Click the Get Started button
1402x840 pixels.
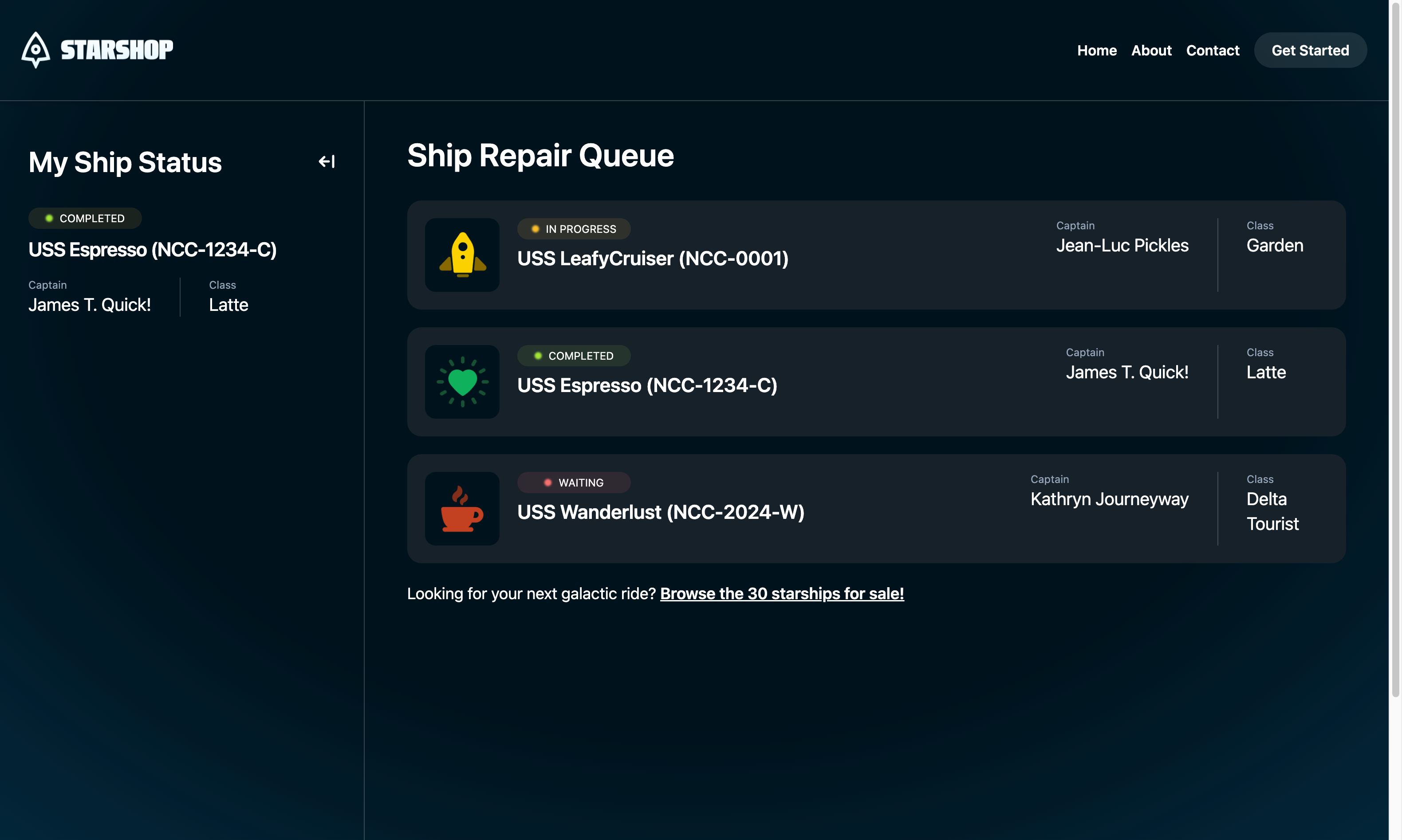tap(1310, 51)
